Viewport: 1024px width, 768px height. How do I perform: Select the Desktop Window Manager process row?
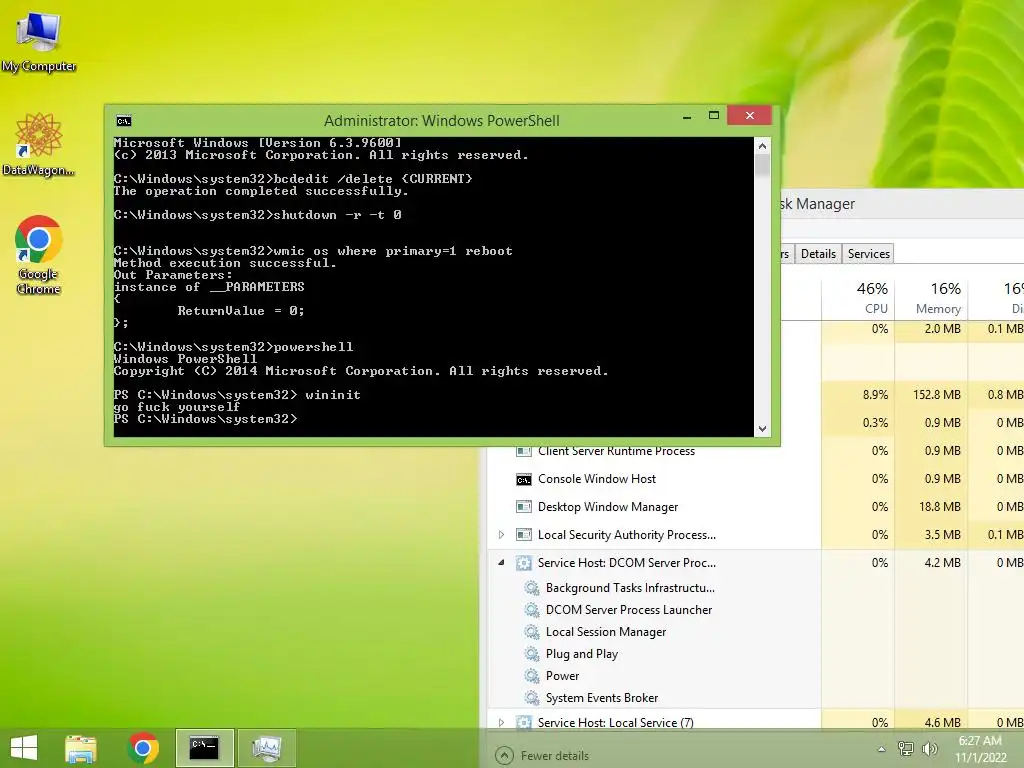(756, 507)
